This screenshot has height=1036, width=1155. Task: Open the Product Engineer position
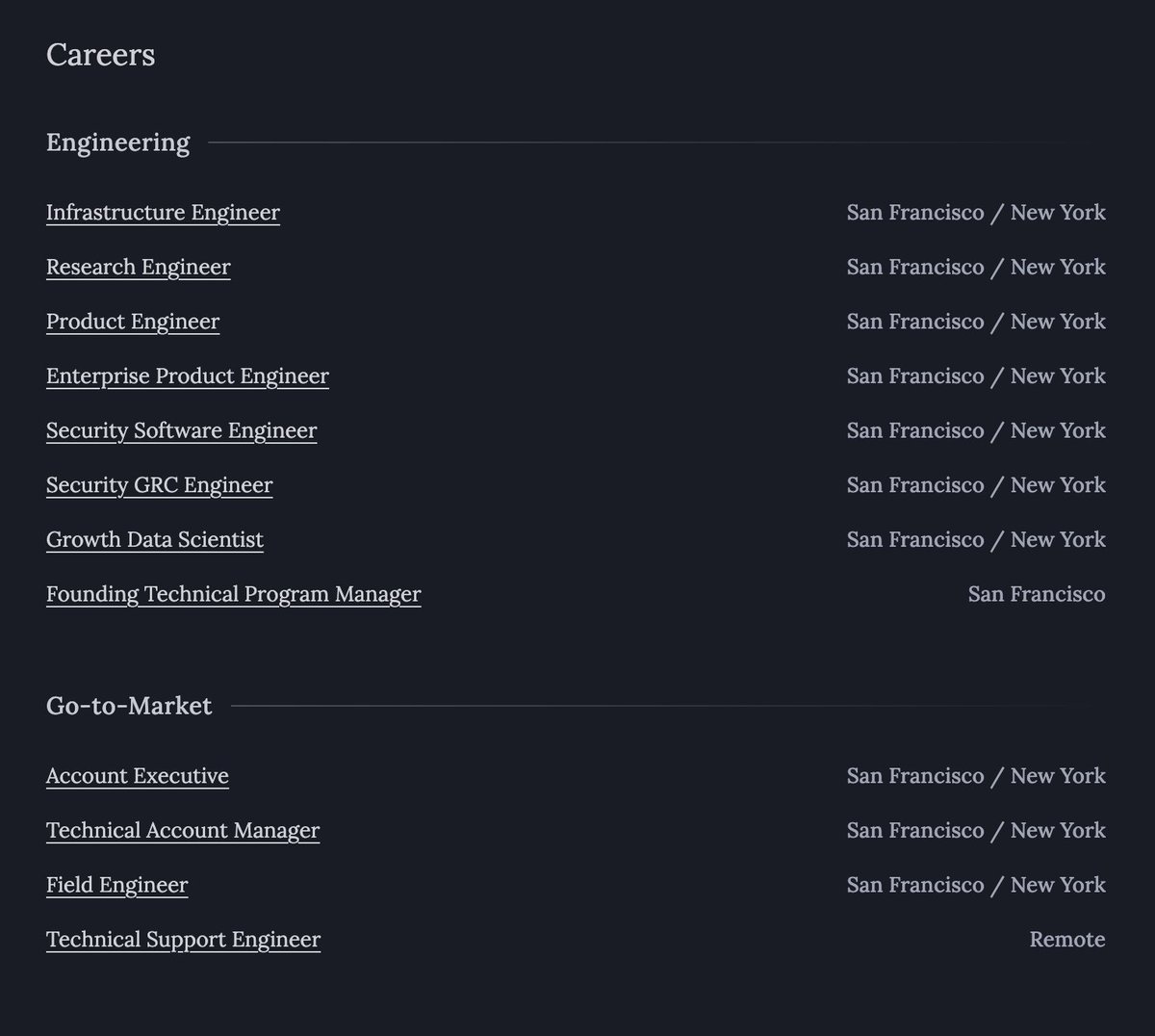pos(133,322)
